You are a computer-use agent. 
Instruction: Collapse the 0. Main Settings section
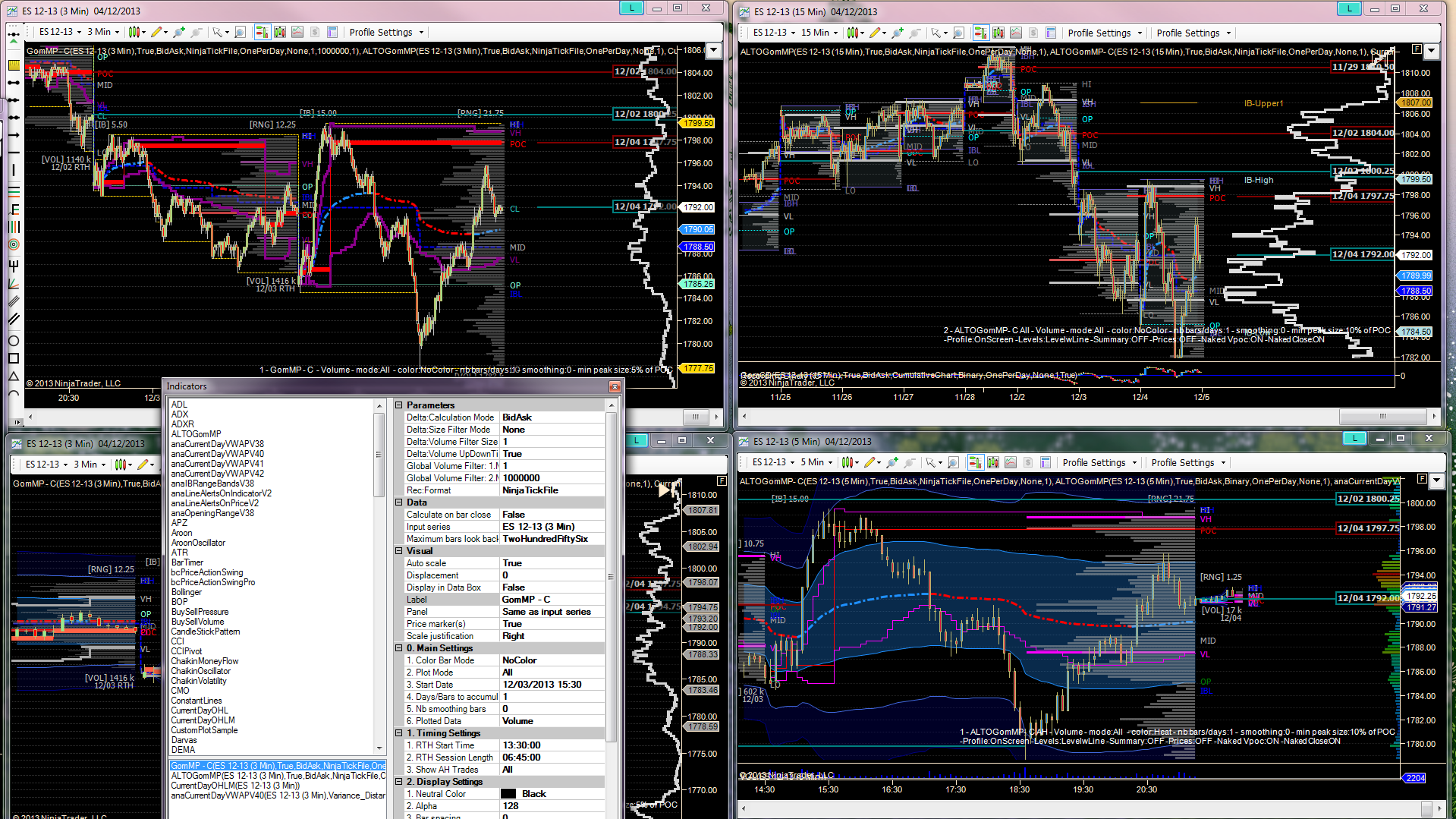[398, 648]
